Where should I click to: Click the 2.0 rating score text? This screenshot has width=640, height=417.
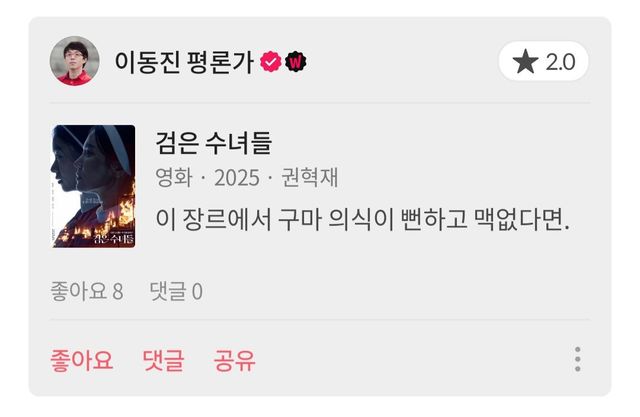coord(561,62)
